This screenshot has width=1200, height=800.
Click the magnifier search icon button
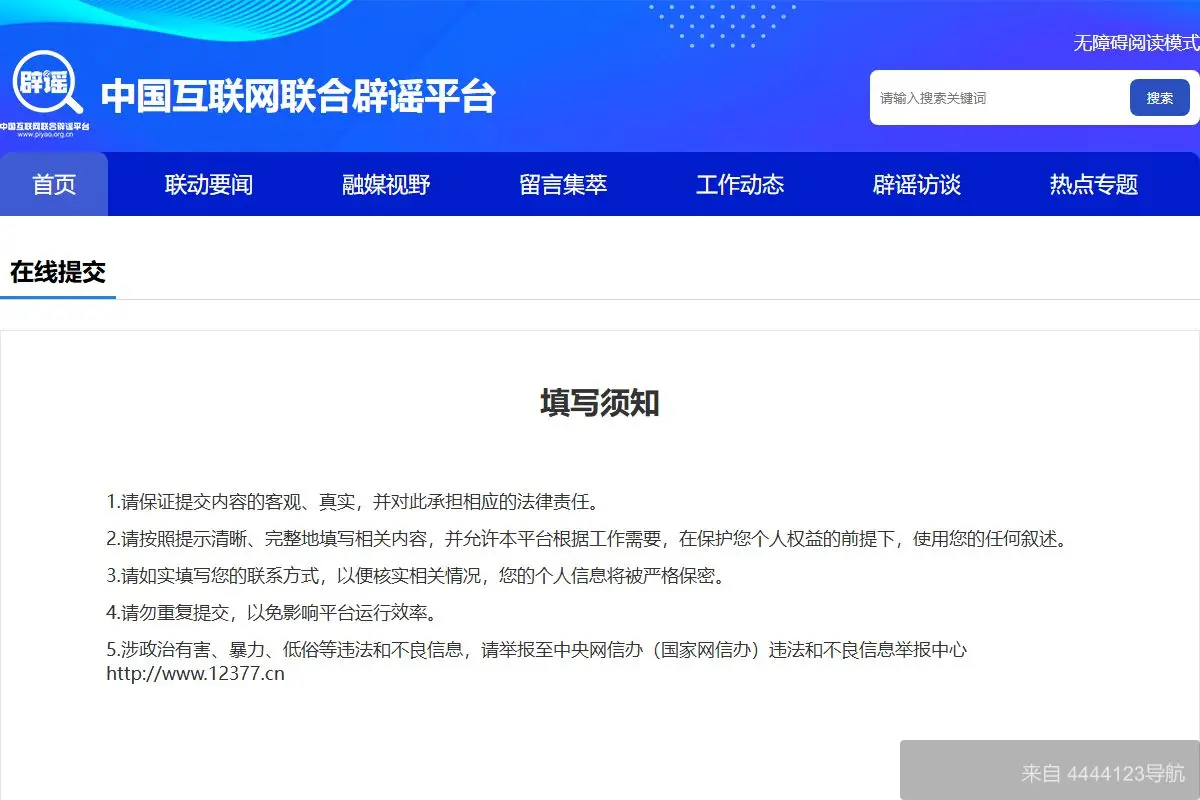coord(1160,97)
